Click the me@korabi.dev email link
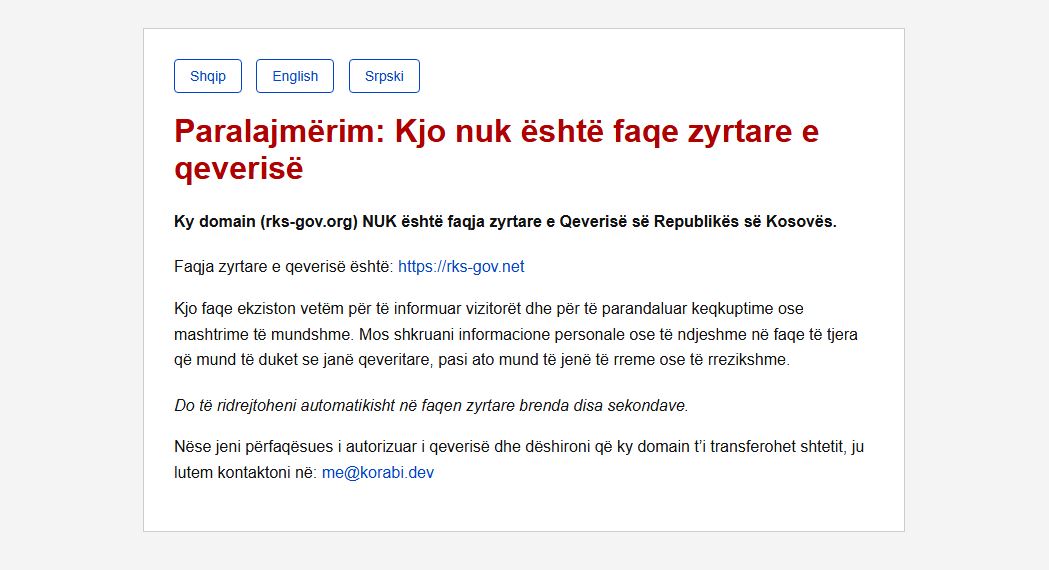Screen dimensions: 1049x570 [x=378, y=472]
